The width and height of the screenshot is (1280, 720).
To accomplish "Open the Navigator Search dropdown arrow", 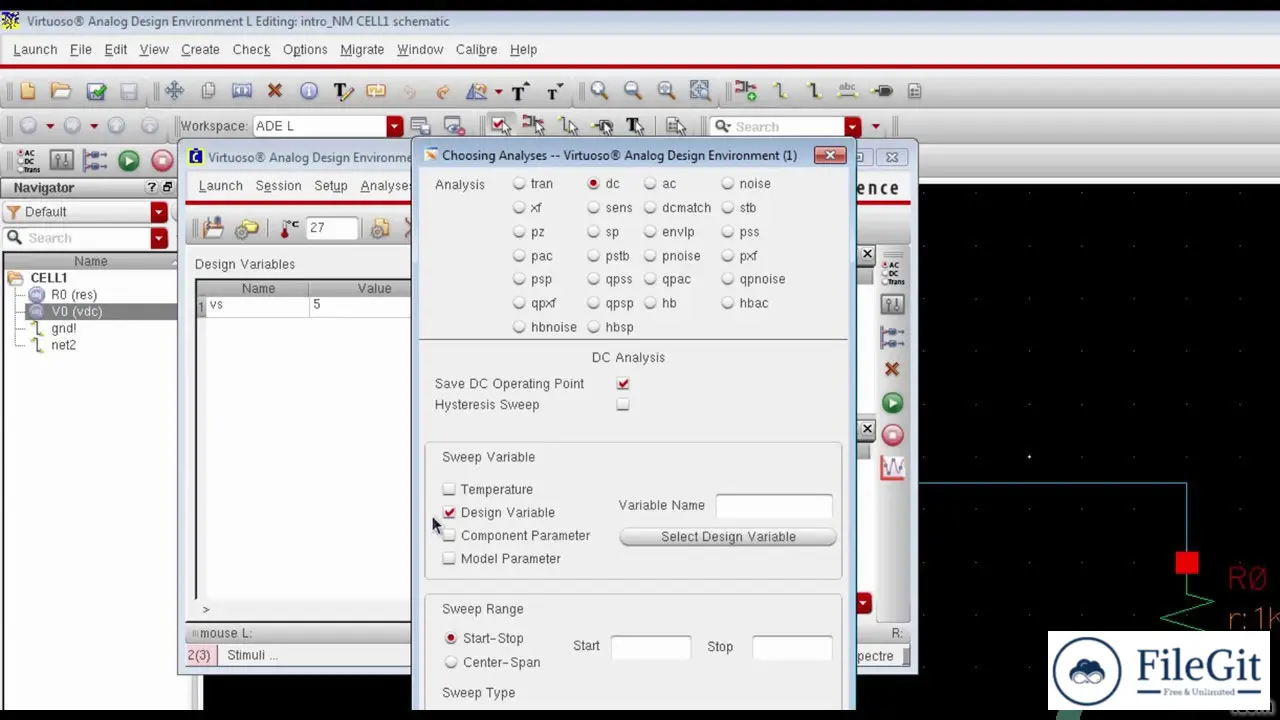I will [x=159, y=238].
